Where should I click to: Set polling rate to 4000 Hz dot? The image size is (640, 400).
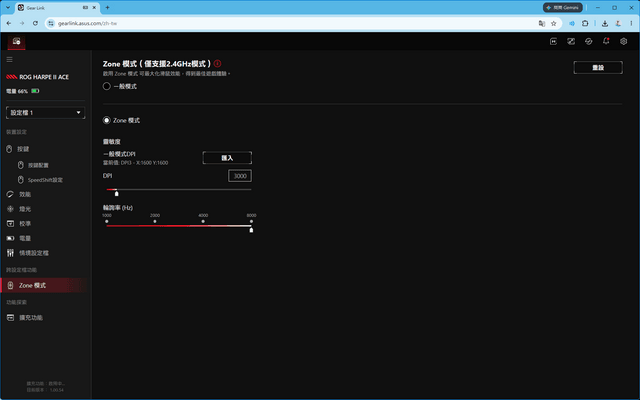pyautogui.click(x=203, y=221)
